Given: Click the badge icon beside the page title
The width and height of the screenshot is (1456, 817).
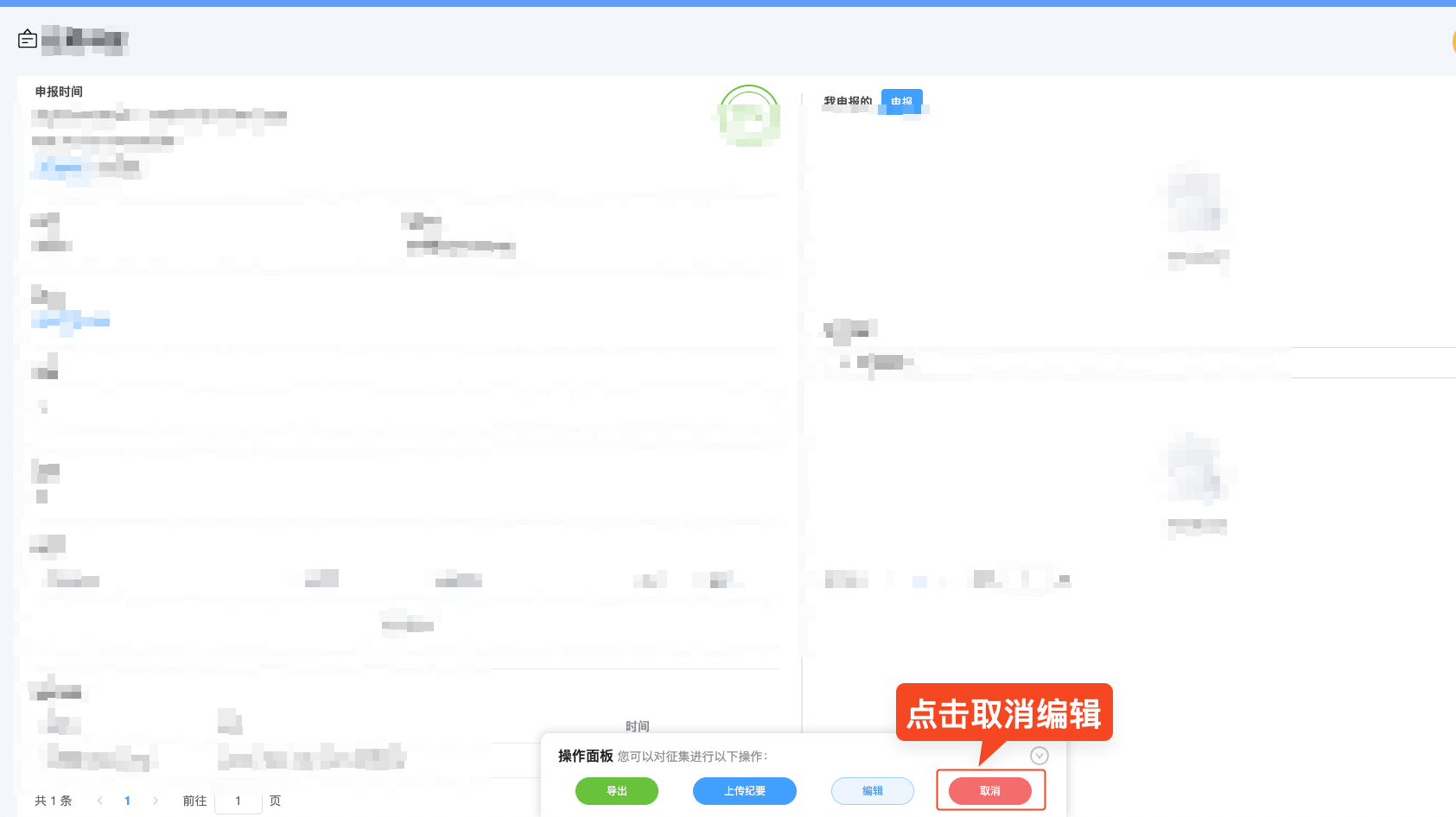Looking at the screenshot, I should pos(27,39).
